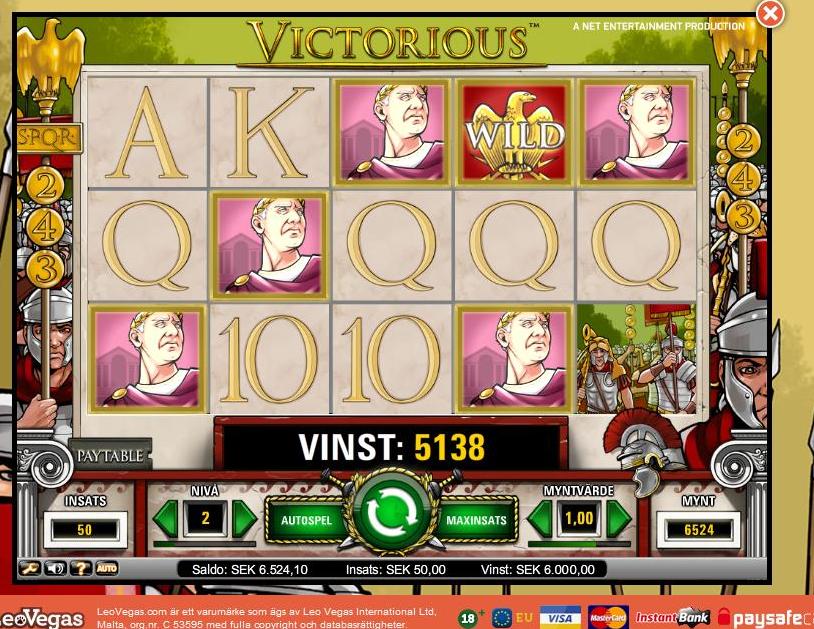Click the Insats value field showing 50
This screenshot has width=814, height=629.
click(x=85, y=529)
